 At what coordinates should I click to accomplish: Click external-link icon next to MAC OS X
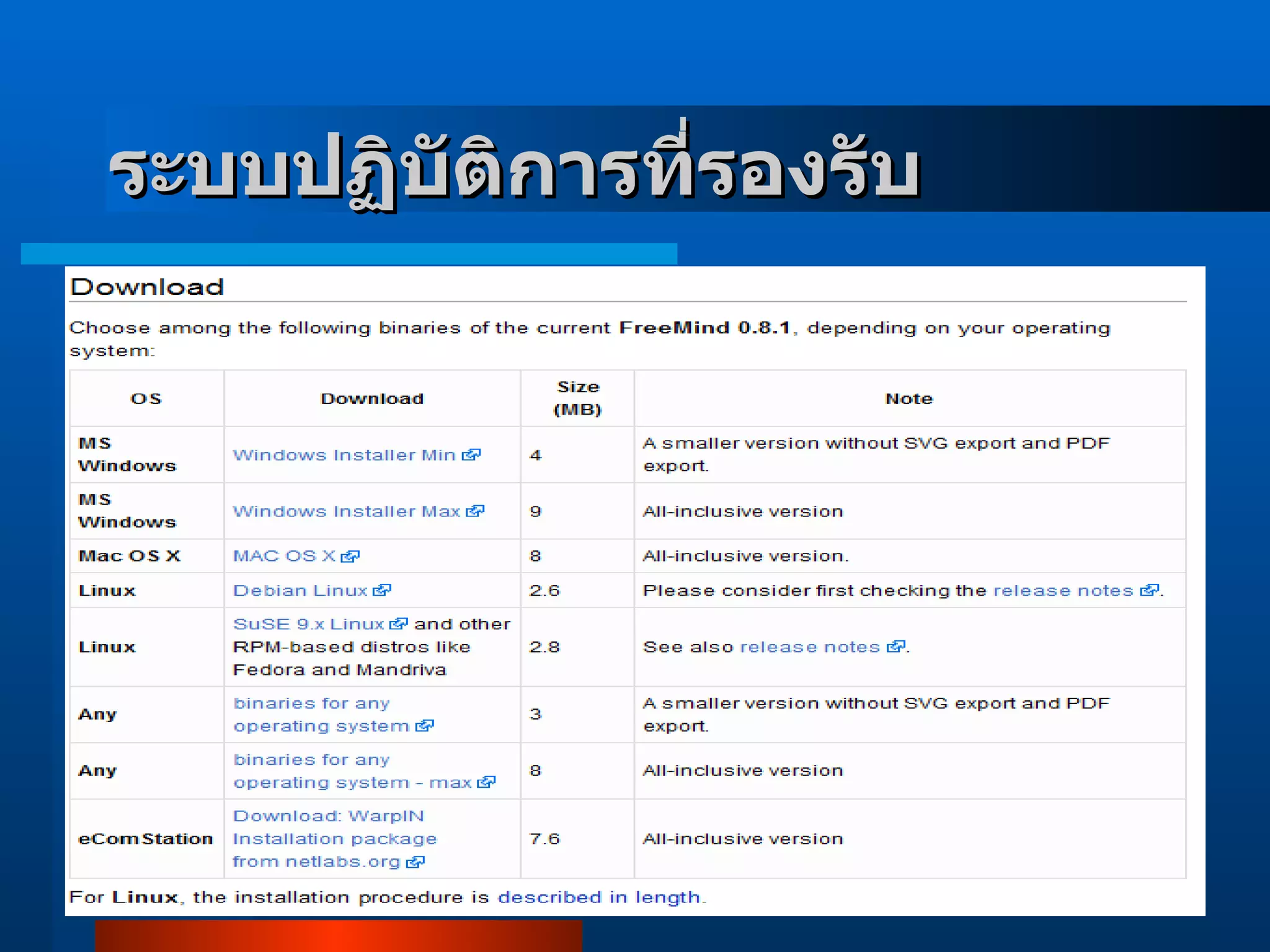pos(350,557)
